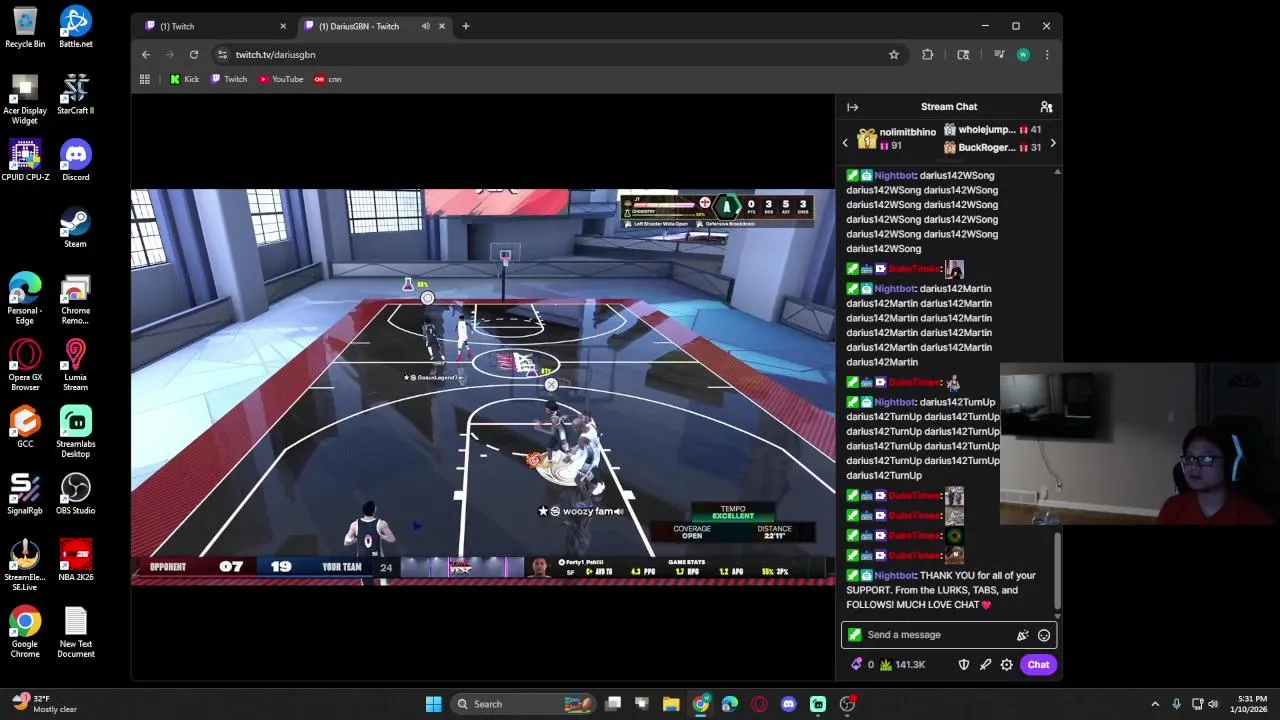Open a new browser tab
Screen dimensions: 1280x720
tap(465, 26)
